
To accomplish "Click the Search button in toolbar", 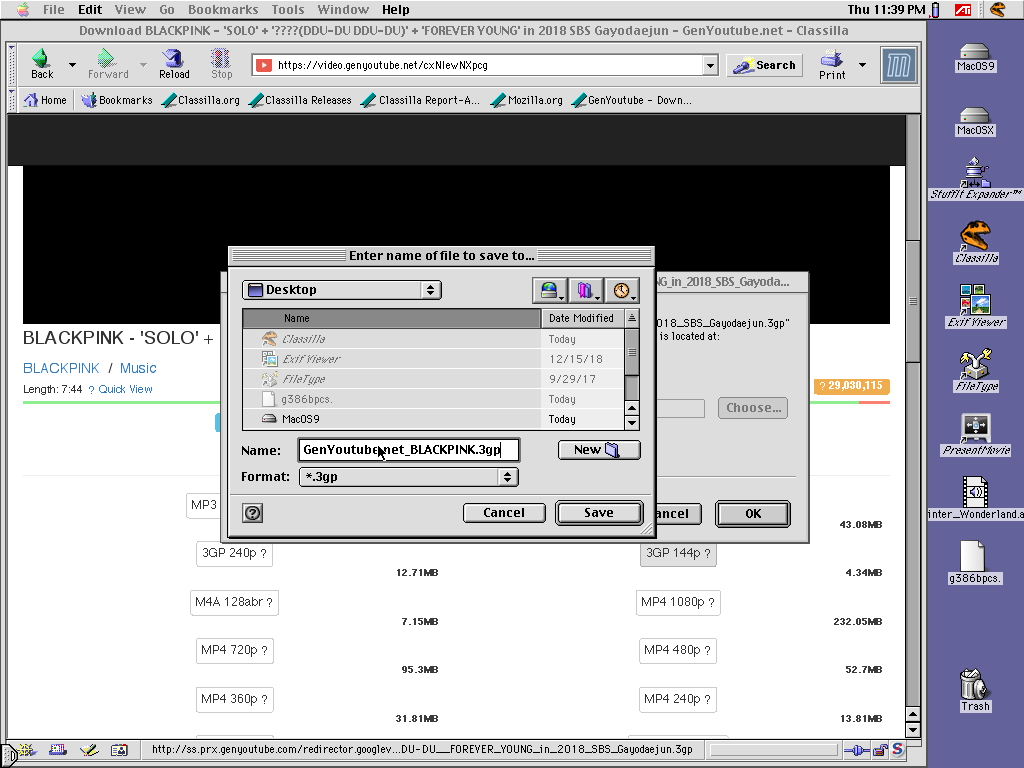I will click(764, 65).
